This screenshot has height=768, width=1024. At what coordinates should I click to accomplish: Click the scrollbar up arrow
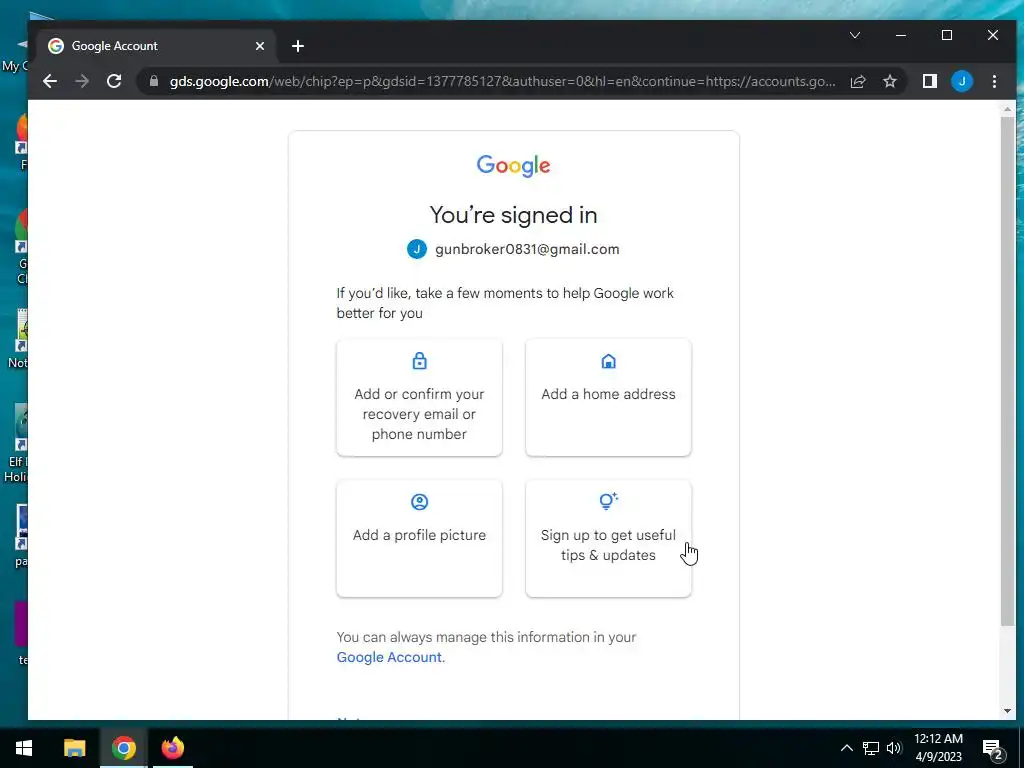[x=1007, y=108]
